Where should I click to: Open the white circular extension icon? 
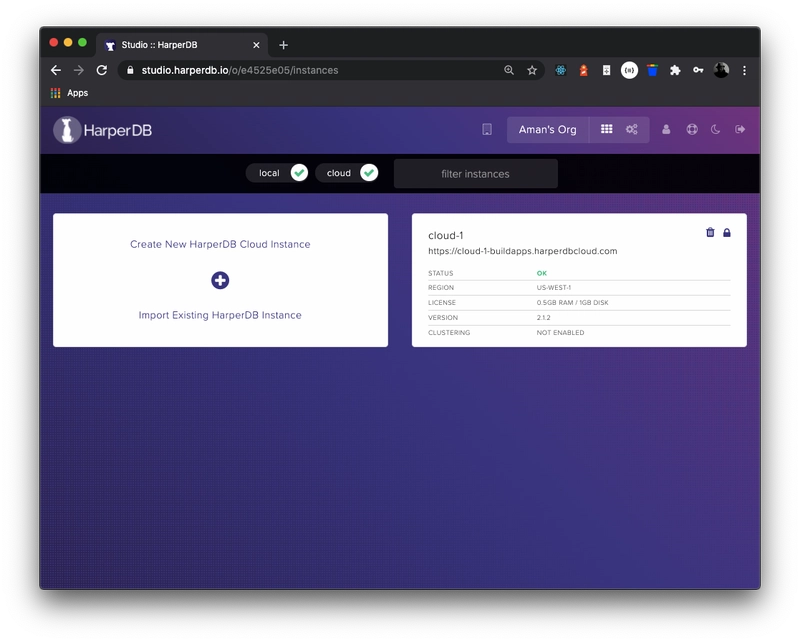coord(629,70)
